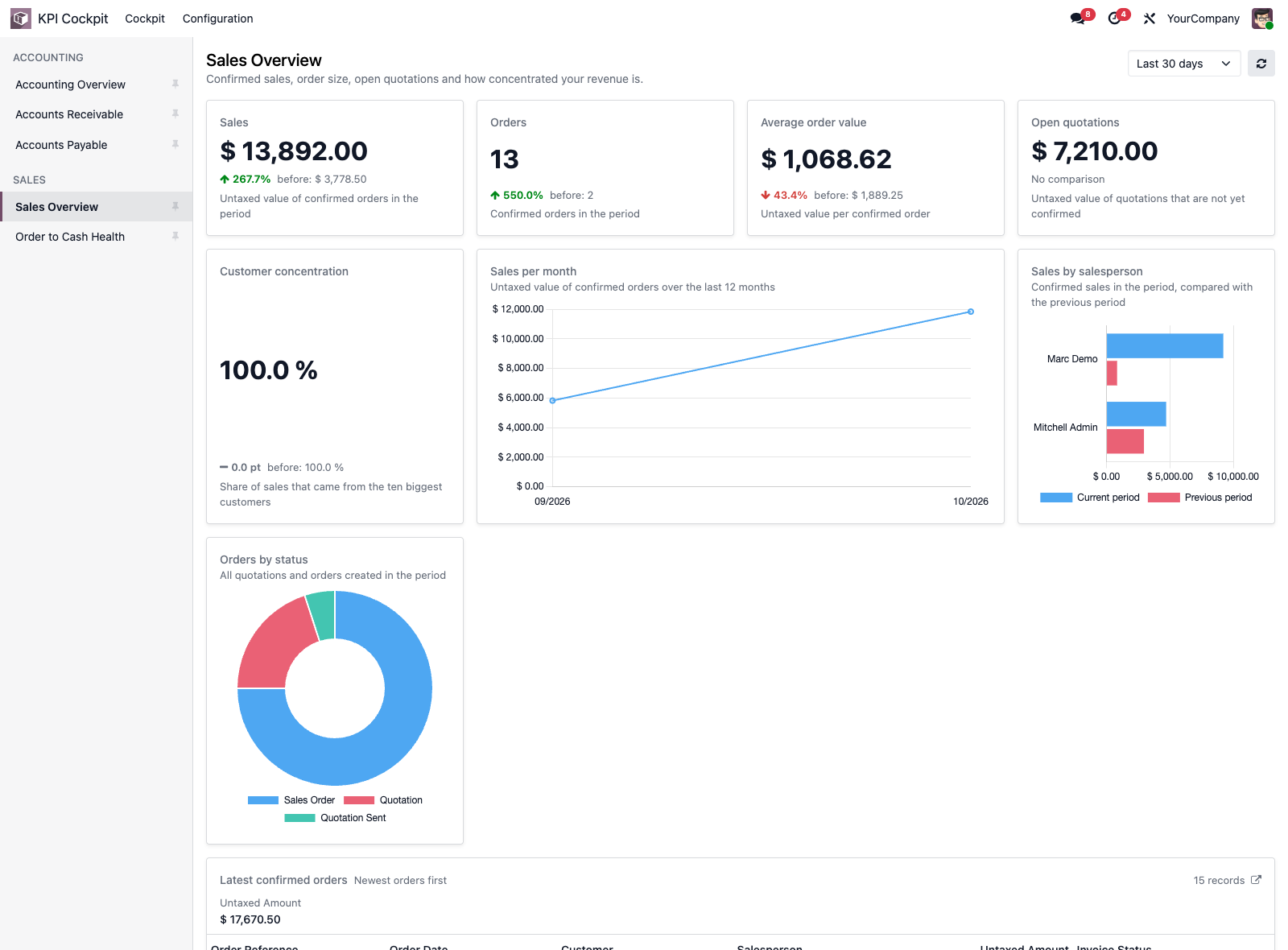Screen dimensions: 1288x950
Task: Open the developer tools wrench icon
Action: (1150, 19)
